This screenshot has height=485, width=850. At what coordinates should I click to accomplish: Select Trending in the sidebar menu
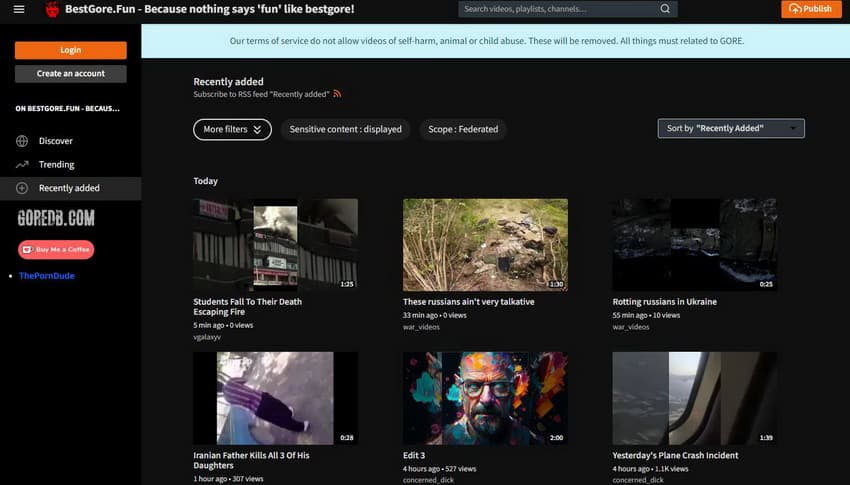(57, 164)
